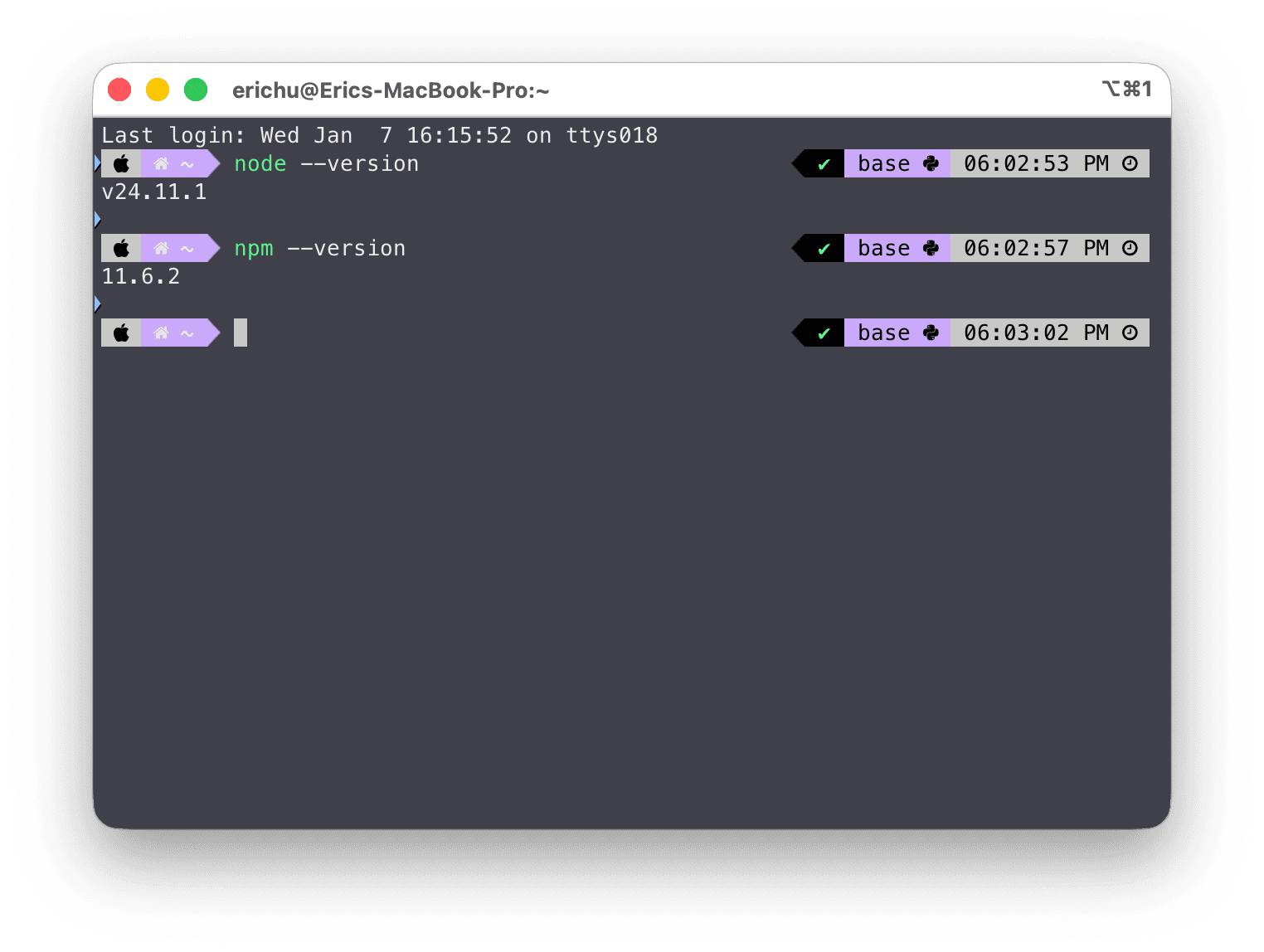Select the erichu@Erics-MacBook-Pro window title
The image size is (1264, 952).
(391, 90)
